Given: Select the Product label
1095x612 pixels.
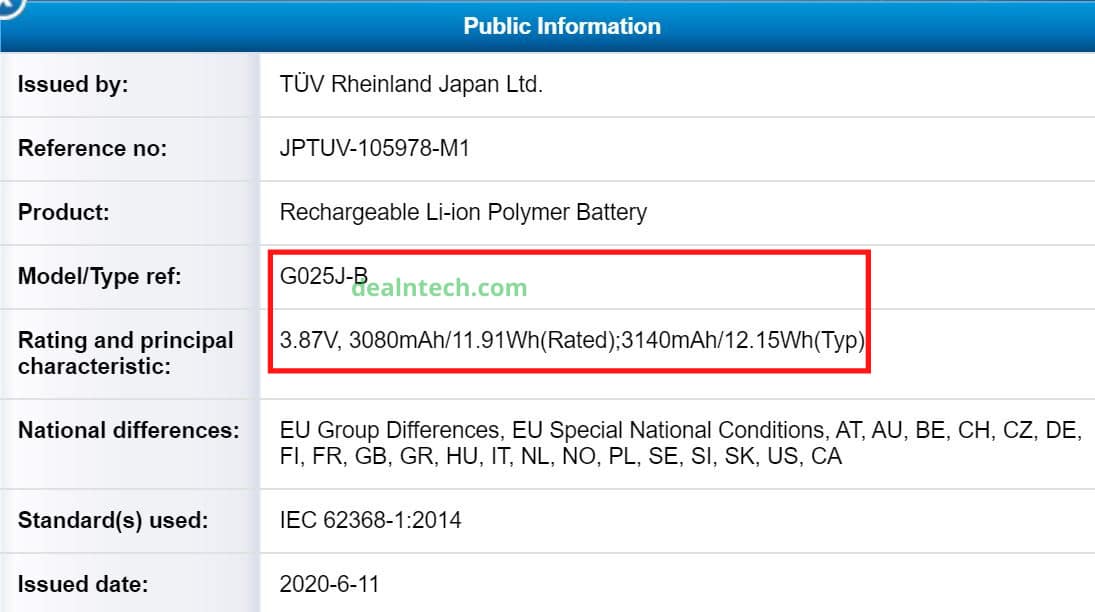Looking at the screenshot, I should pyautogui.click(x=64, y=212).
